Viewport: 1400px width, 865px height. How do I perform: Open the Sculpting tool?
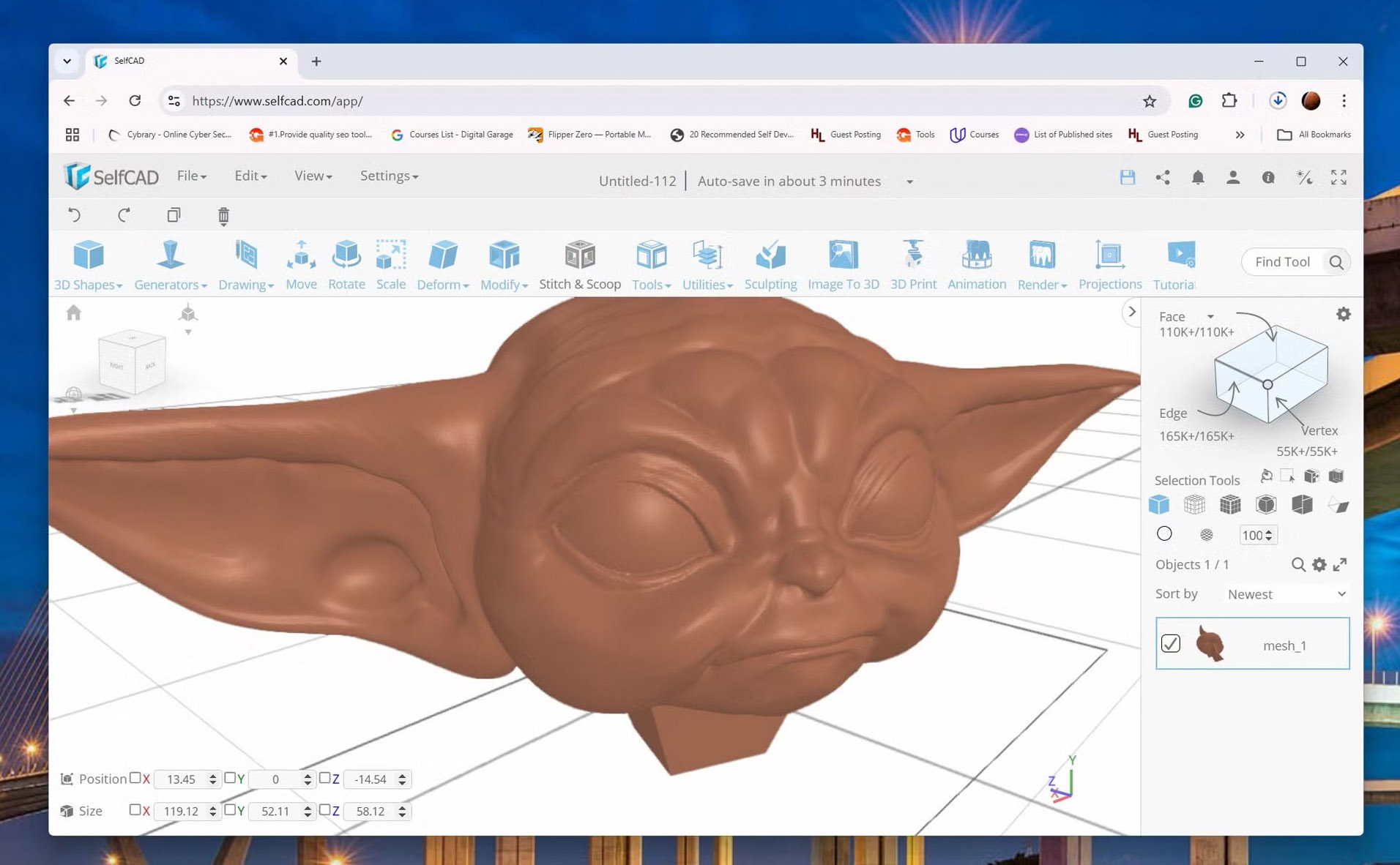pos(770,265)
